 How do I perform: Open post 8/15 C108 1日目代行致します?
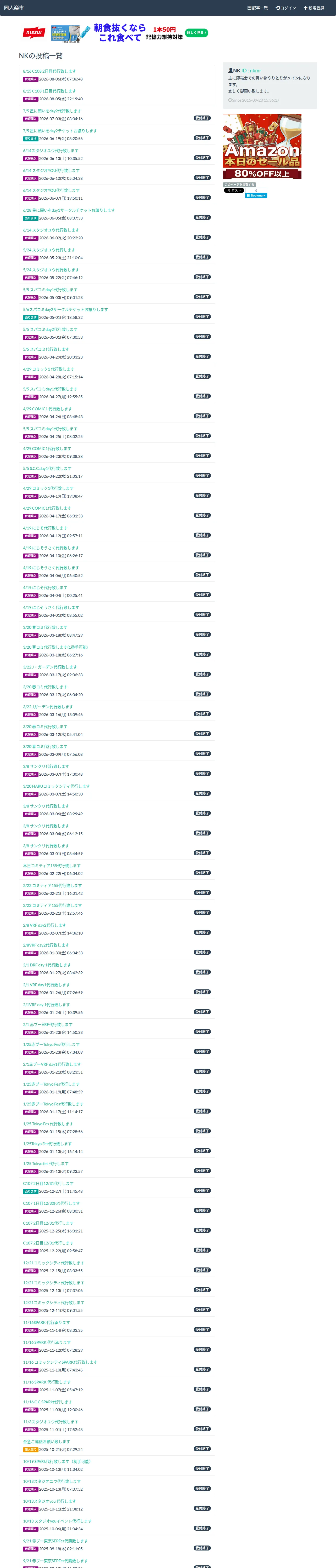tap(49, 91)
